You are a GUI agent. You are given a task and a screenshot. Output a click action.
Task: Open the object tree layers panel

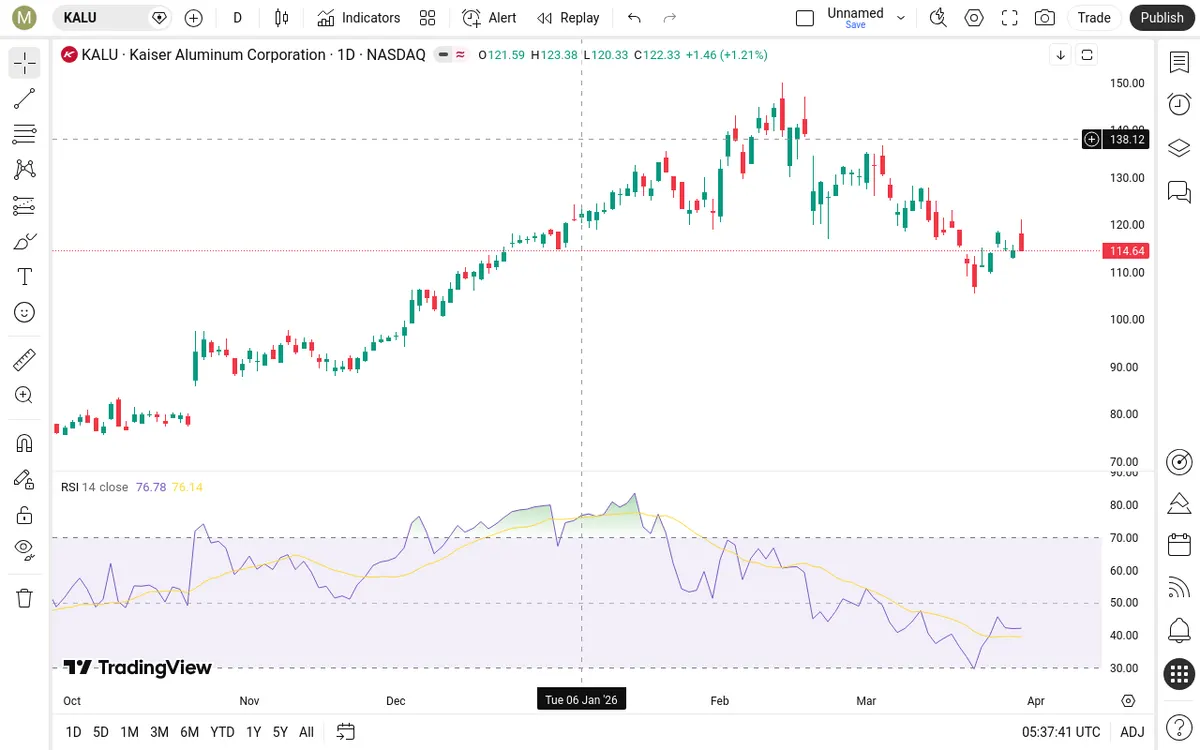pos(1179,148)
